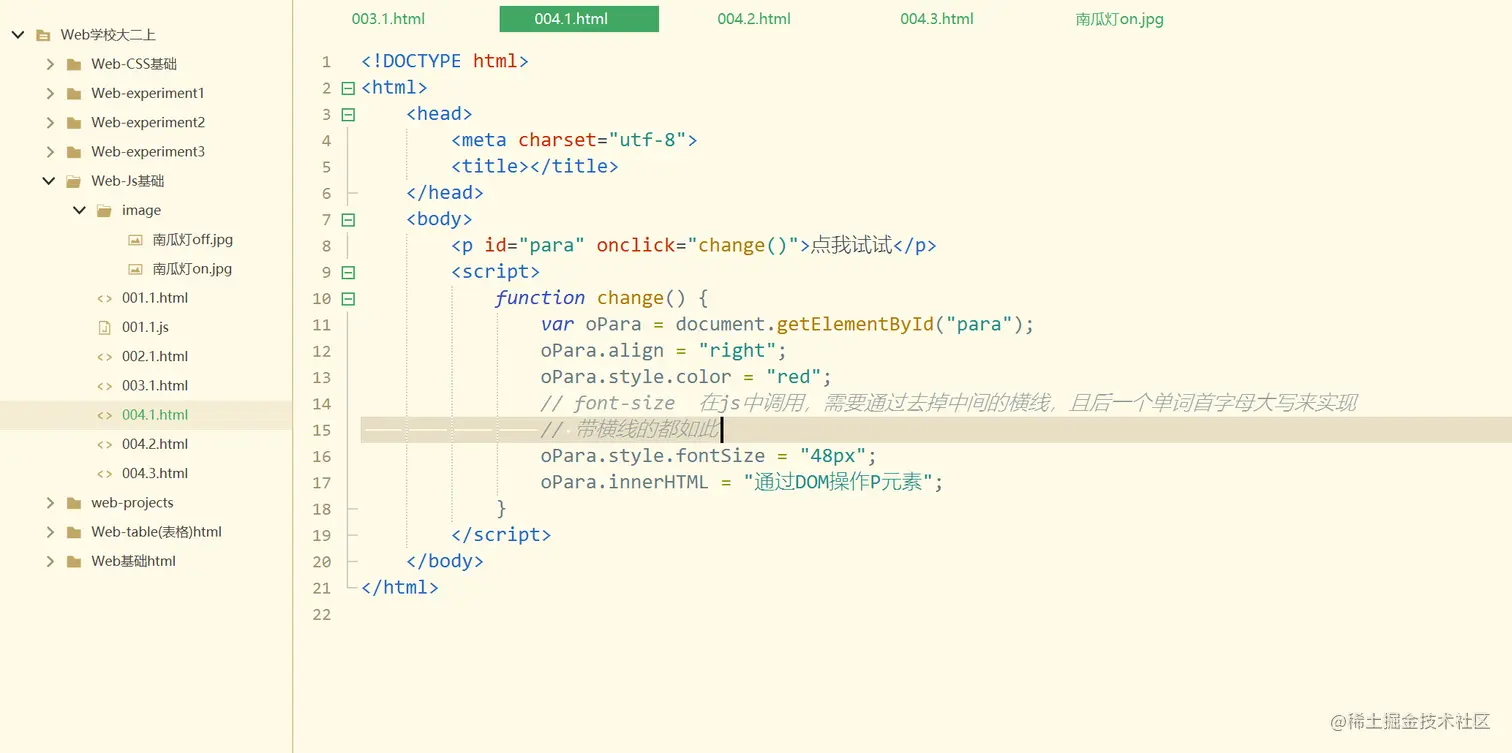Collapse the image folder
This screenshot has width=1512, height=753.
pyautogui.click(x=80, y=210)
